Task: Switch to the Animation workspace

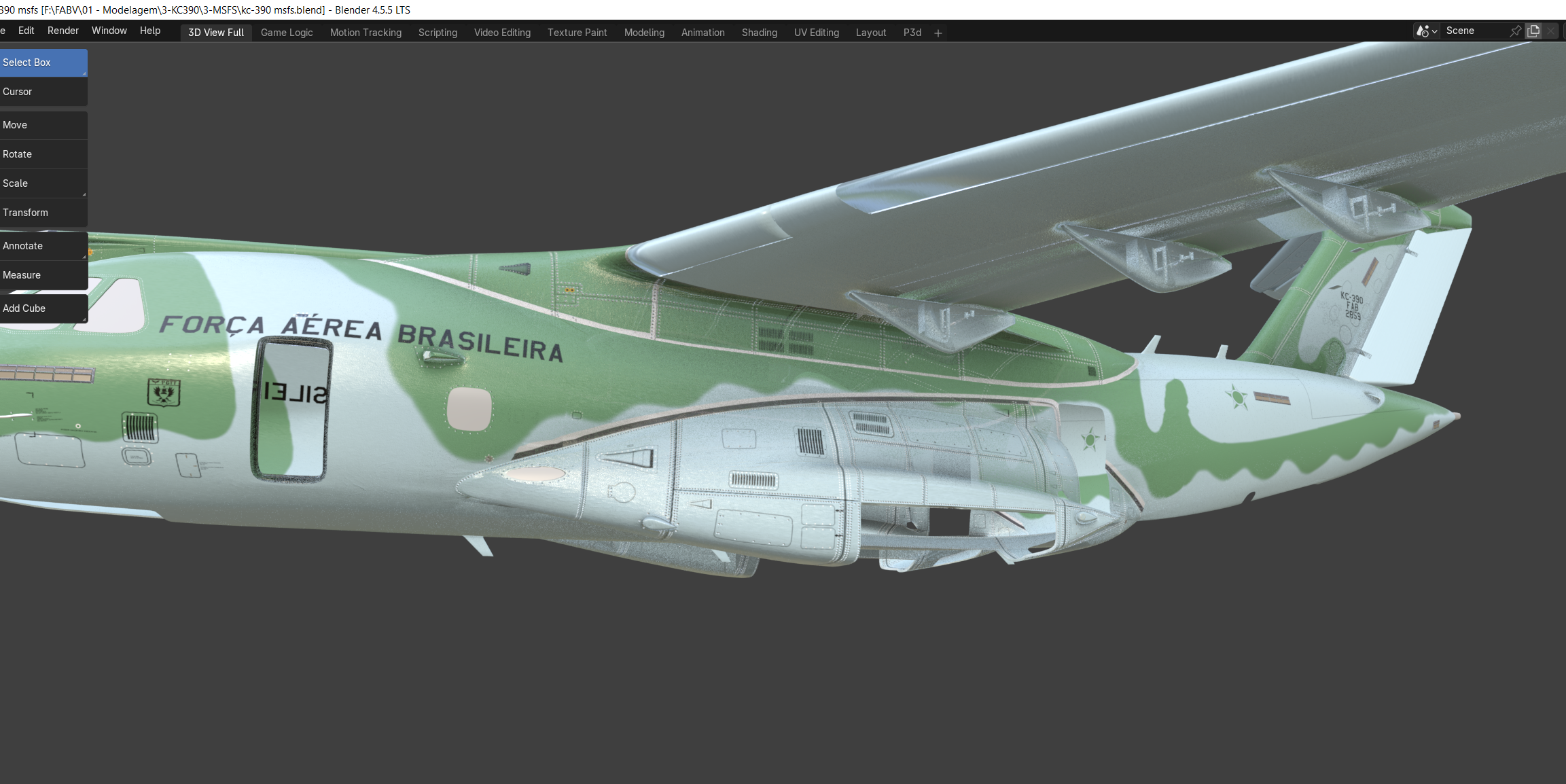Action: [x=703, y=33]
